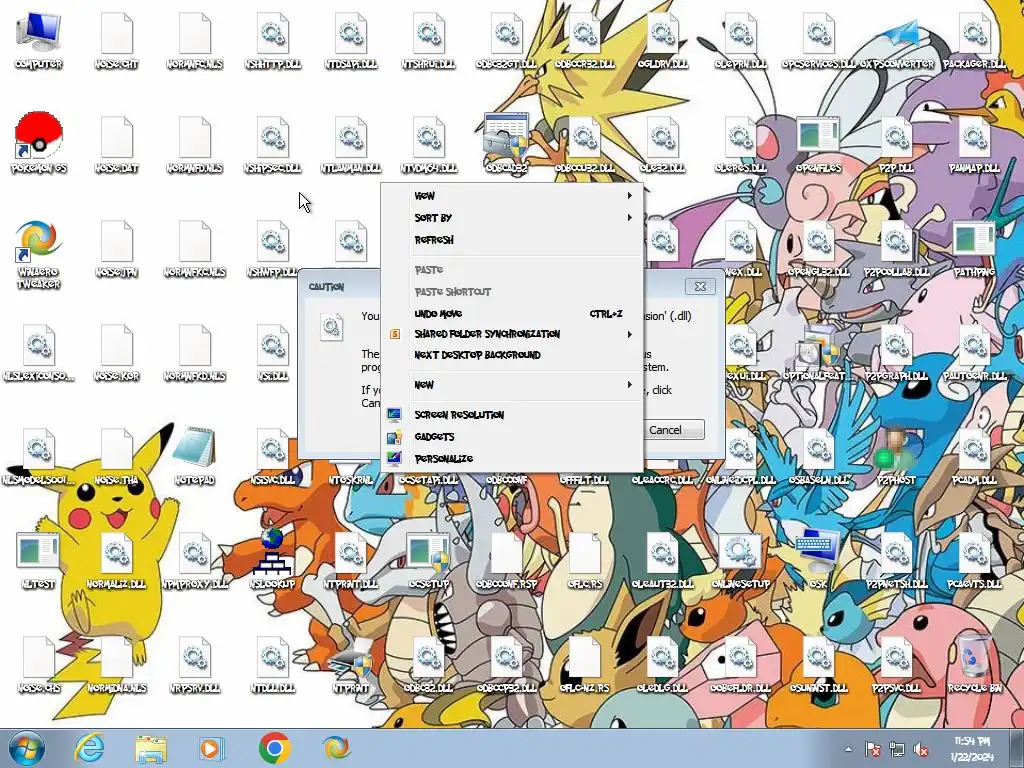
Task: Expand the View submenu
Action: point(511,195)
